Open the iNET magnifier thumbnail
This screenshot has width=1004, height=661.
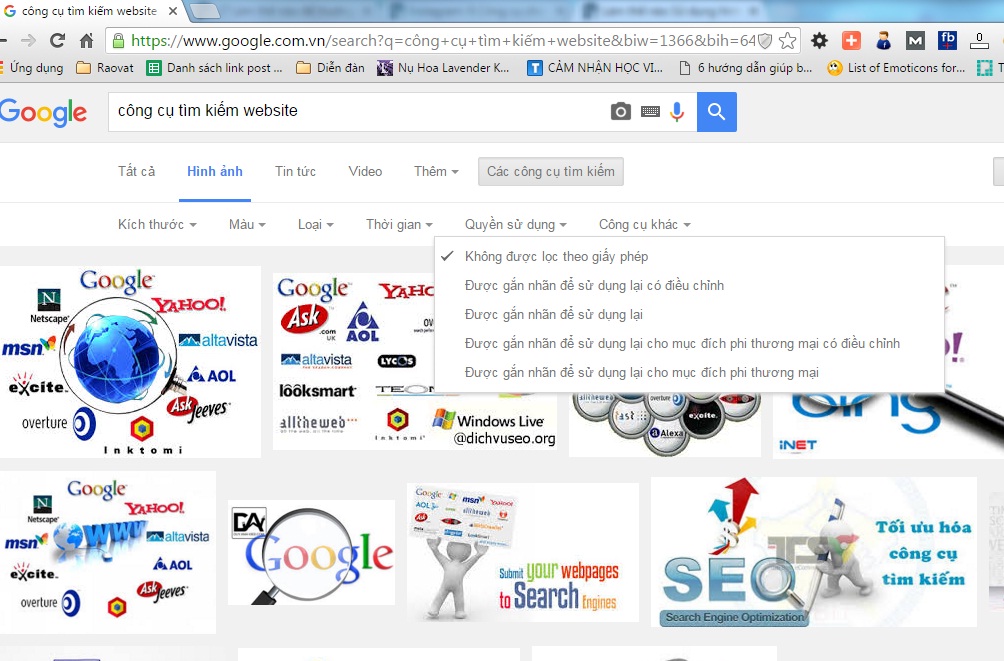click(x=888, y=426)
